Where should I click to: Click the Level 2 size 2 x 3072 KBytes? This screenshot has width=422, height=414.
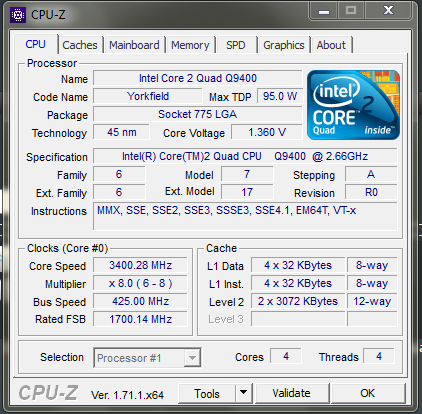[298, 301]
